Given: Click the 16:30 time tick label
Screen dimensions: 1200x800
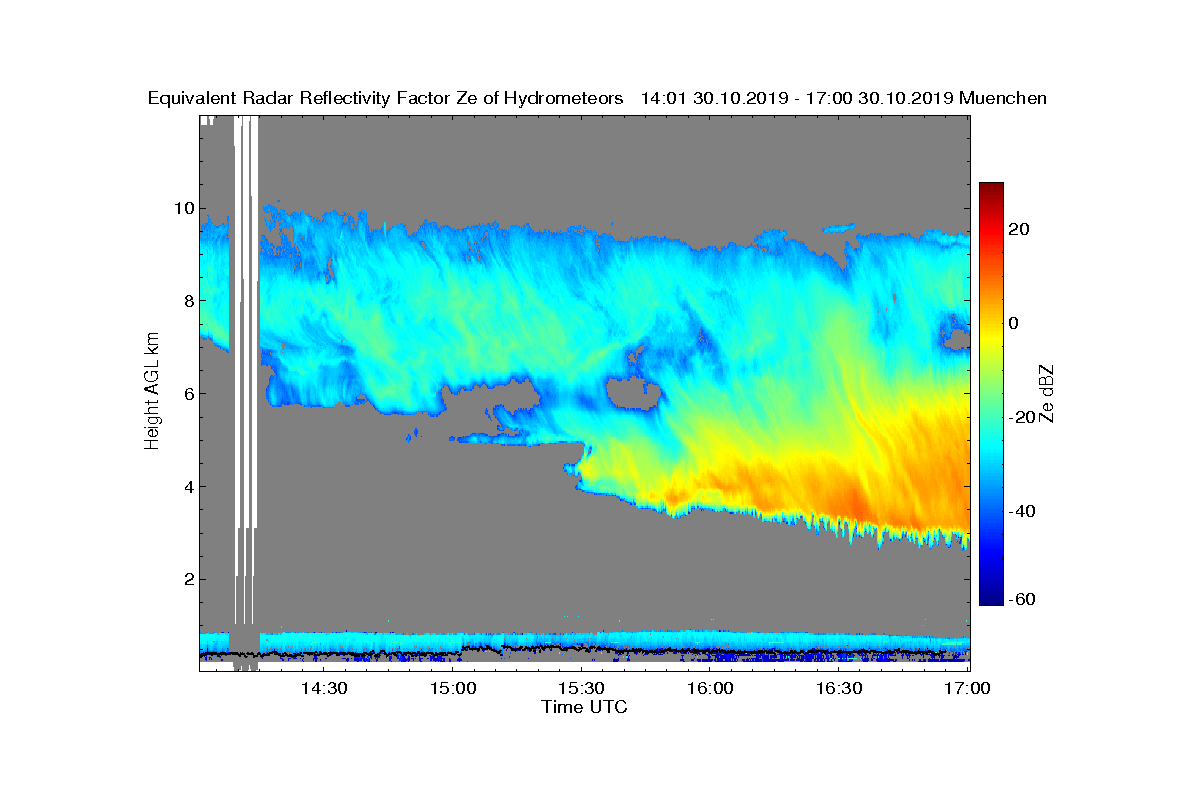Looking at the screenshot, I should coord(840,688).
